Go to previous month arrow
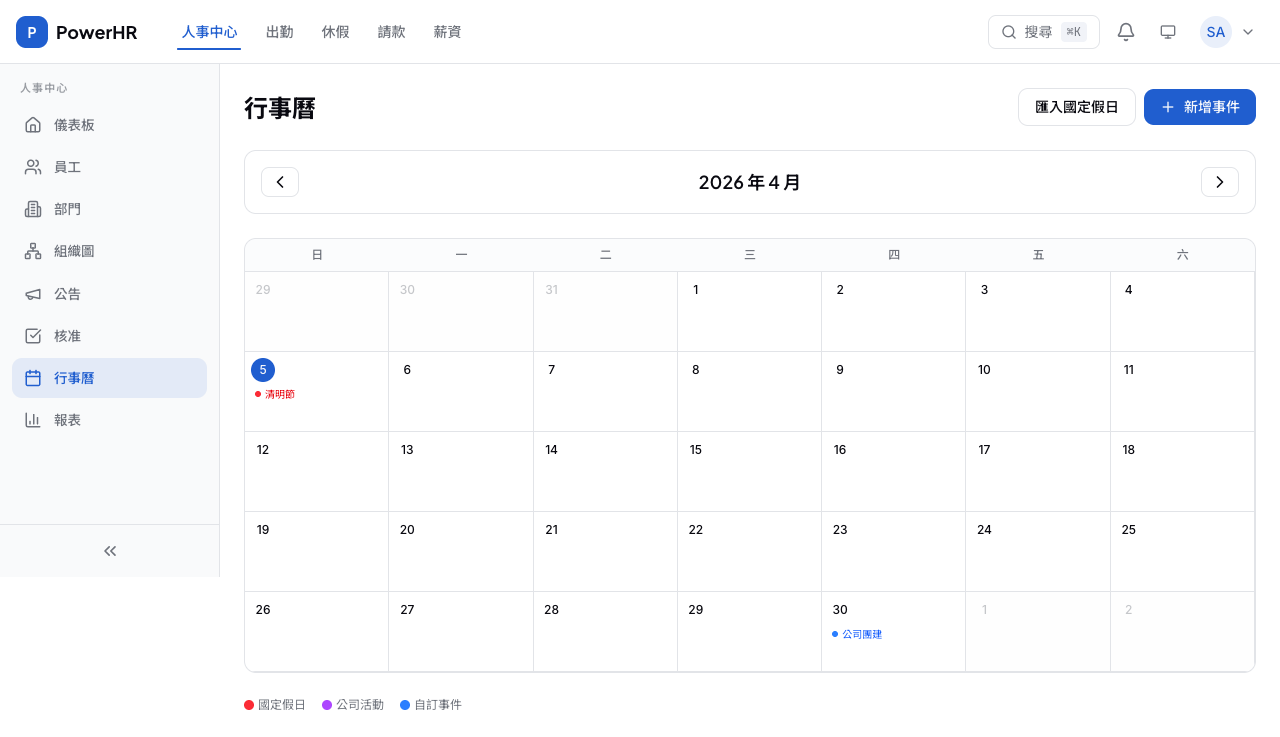This screenshot has height=737, width=1280. [x=280, y=182]
